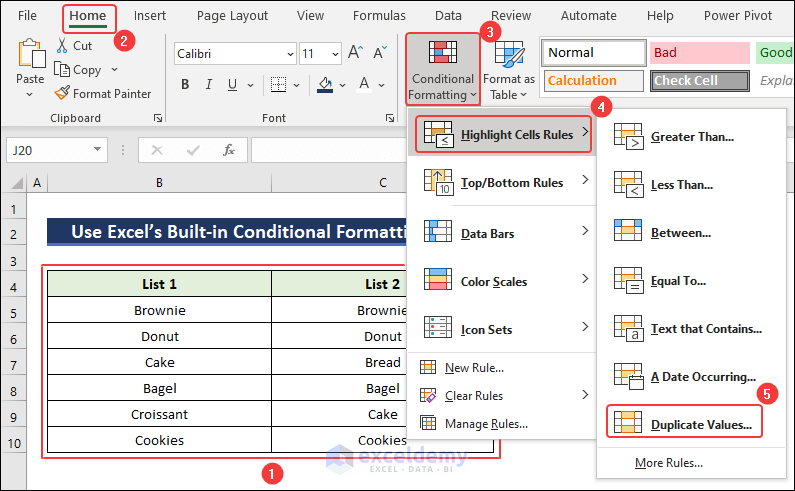Viewport: 795px width, 491px height.
Task: Switch to Formulas tab
Action: pos(379,16)
